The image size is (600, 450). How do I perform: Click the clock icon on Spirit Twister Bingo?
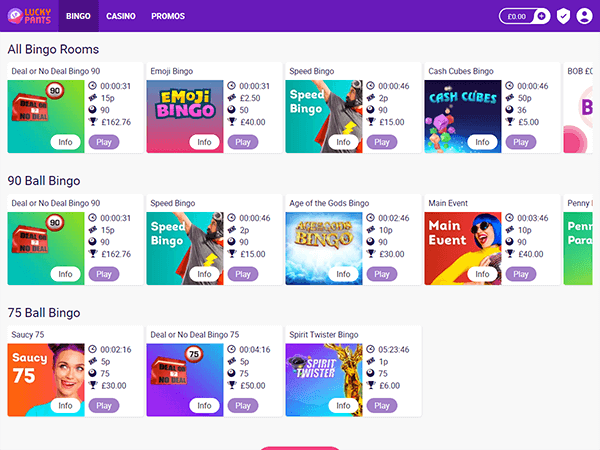pyautogui.click(x=370, y=349)
